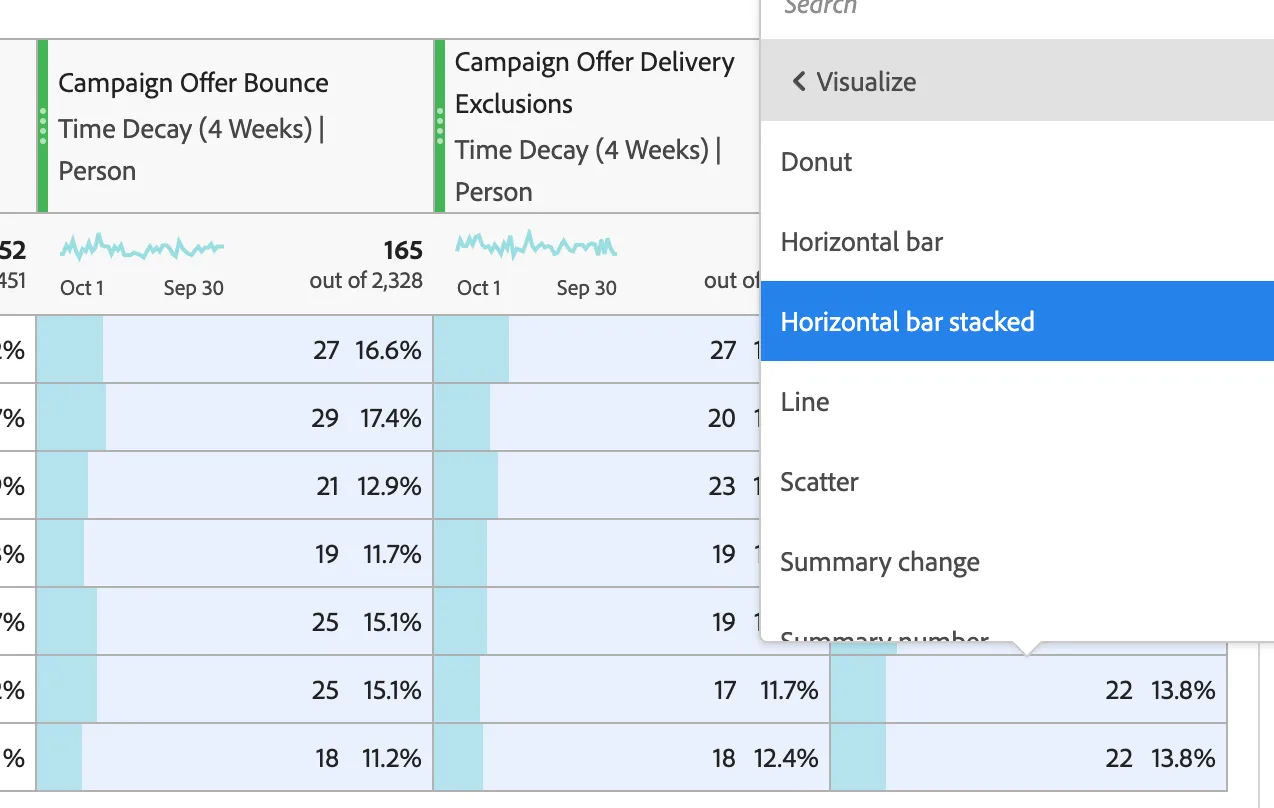This screenshot has height=808, width=1274.
Task: Click the Campaign Offer Bounce column drag handle
Action: [x=43, y=127]
